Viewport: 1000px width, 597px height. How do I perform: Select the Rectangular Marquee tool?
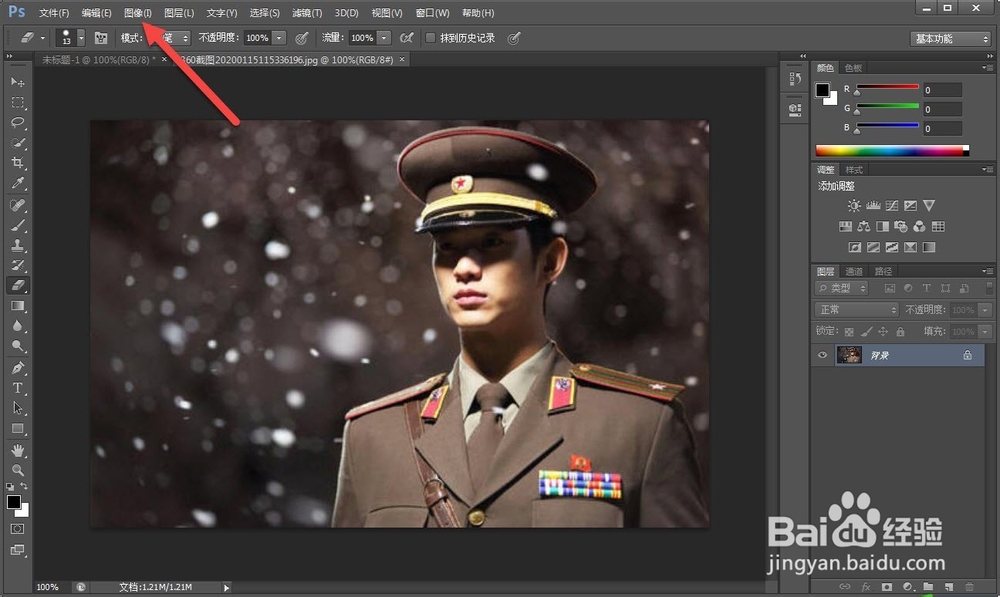click(17, 102)
